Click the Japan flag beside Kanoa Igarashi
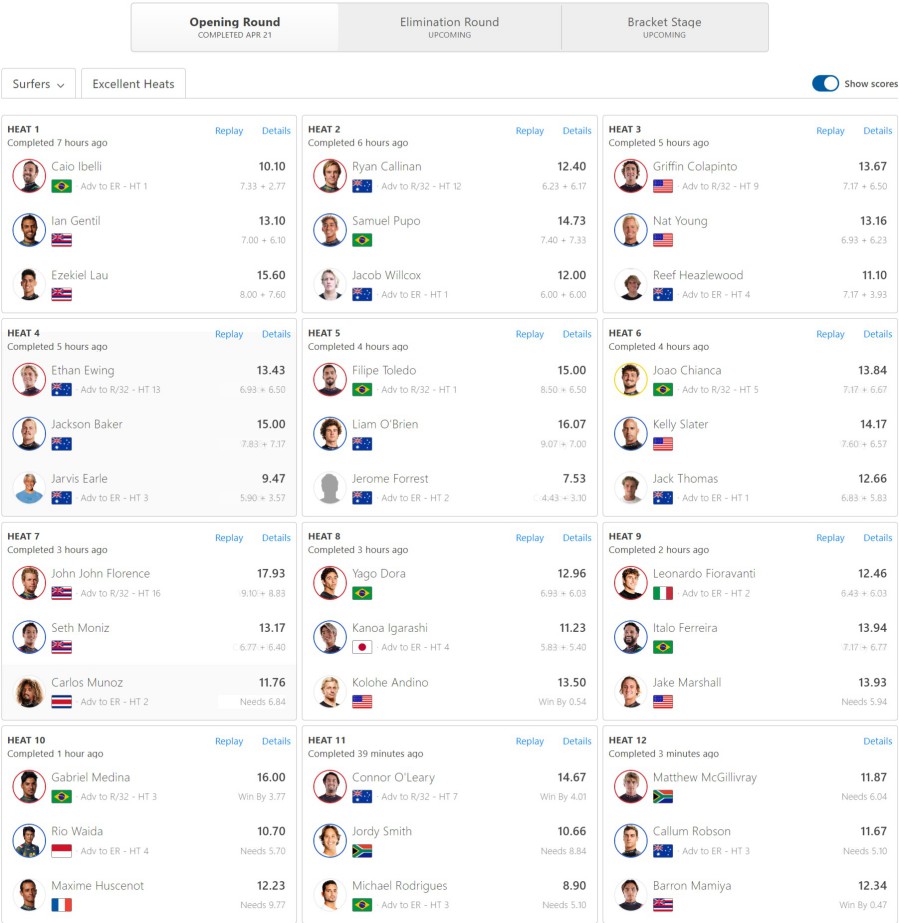 click(362, 647)
